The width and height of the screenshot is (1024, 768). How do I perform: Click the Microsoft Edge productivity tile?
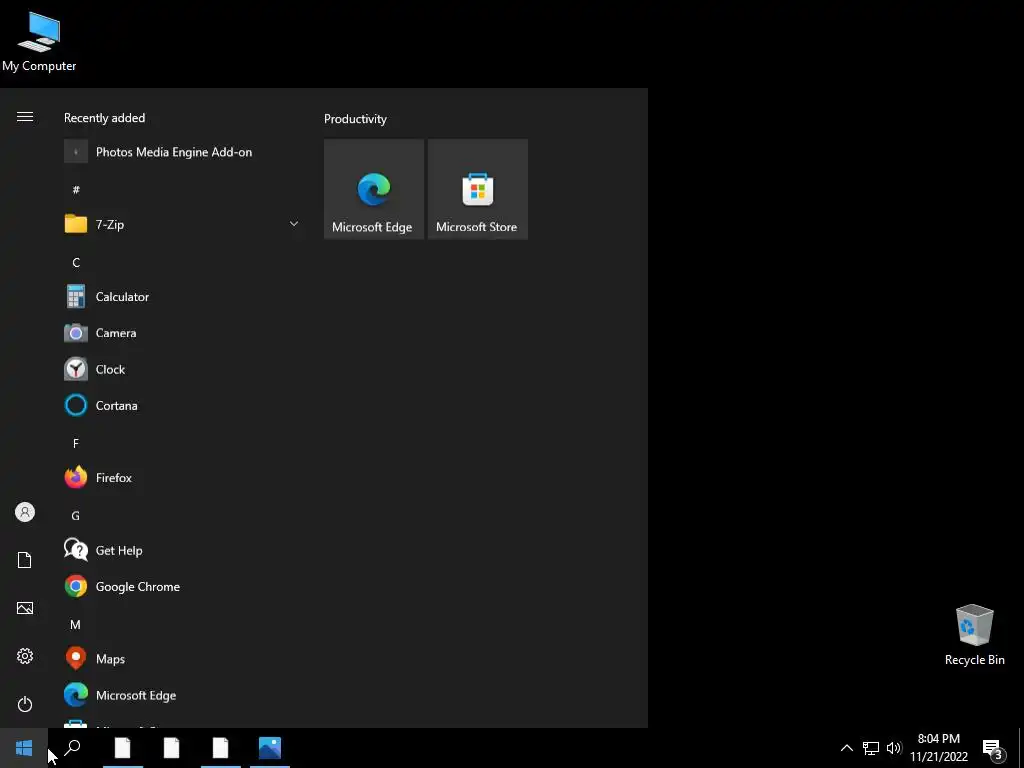click(x=374, y=189)
